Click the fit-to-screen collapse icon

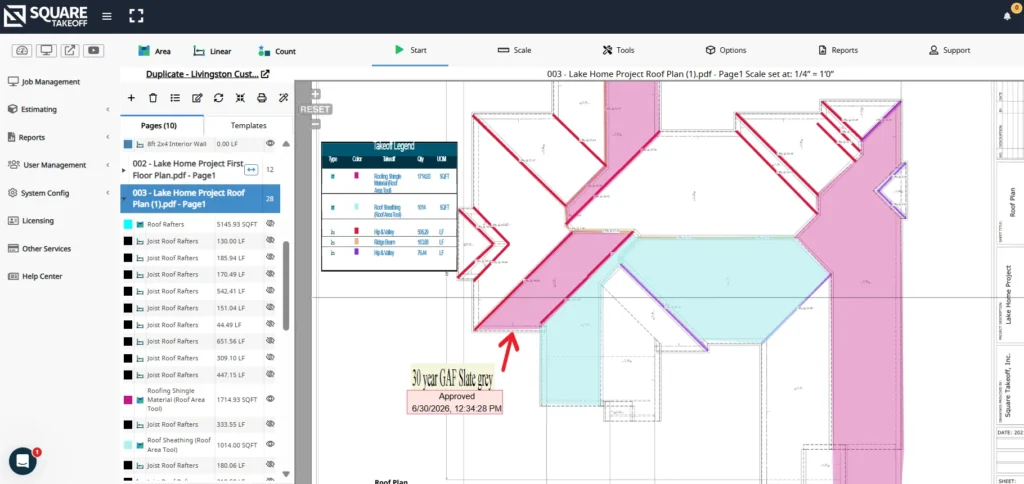240,98
